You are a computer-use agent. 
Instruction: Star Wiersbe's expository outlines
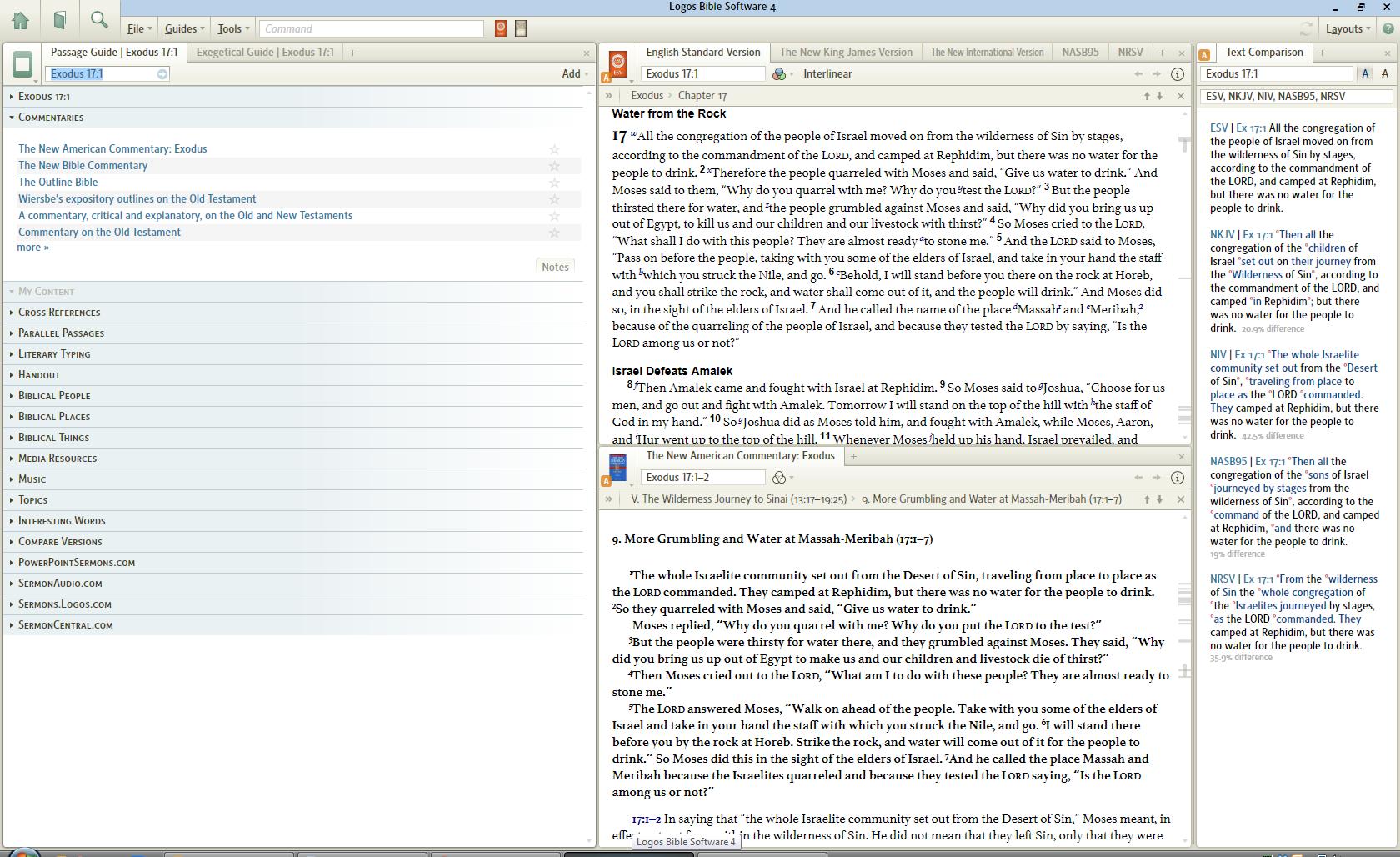point(554,199)
